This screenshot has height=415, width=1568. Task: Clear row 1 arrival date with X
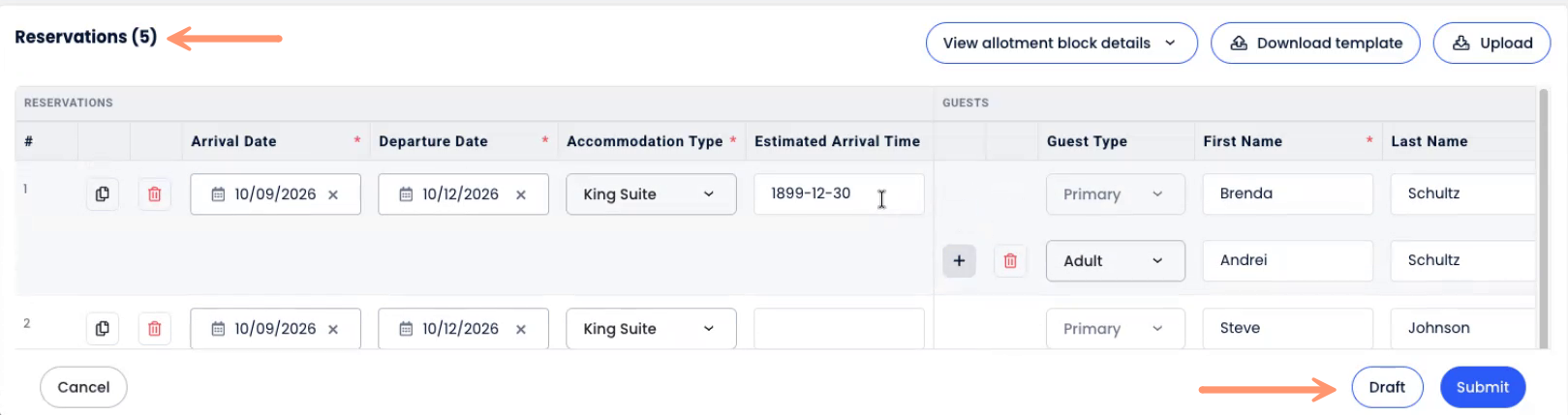[x=333, y=194]
